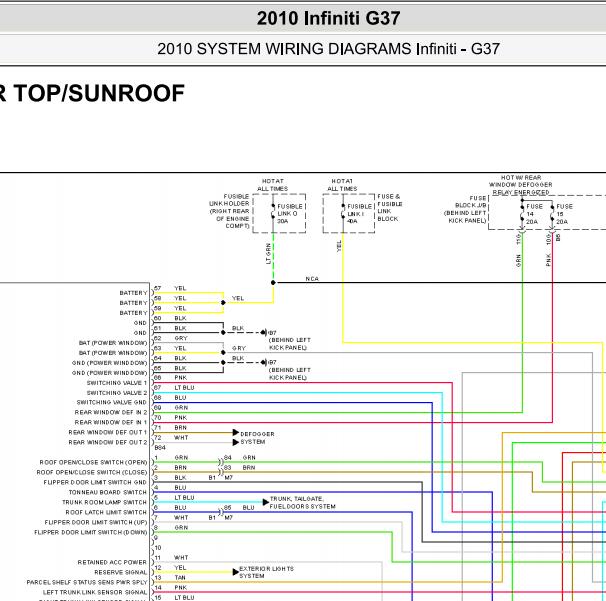Click the "TOP/SUNROOF" section heading
Screen dimensions: 606x601
99,93
